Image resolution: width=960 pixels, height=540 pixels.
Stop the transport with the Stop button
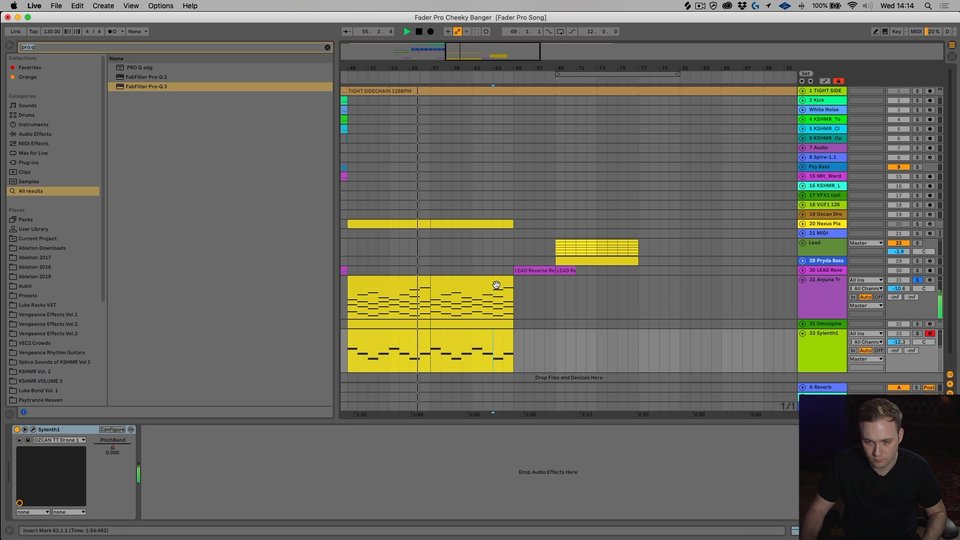(x=419, y=31)
